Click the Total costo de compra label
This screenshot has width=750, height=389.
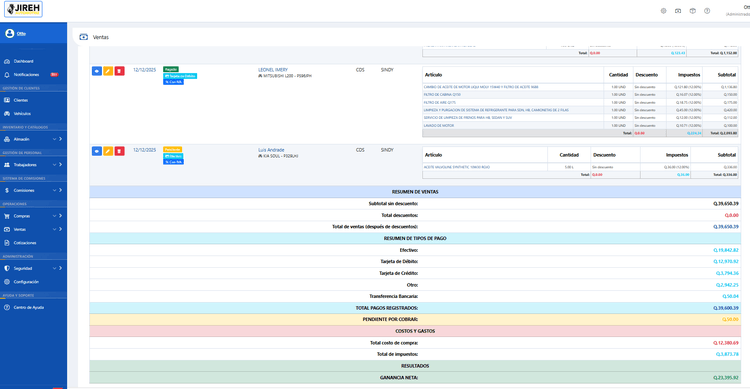(x=394, y=343)
